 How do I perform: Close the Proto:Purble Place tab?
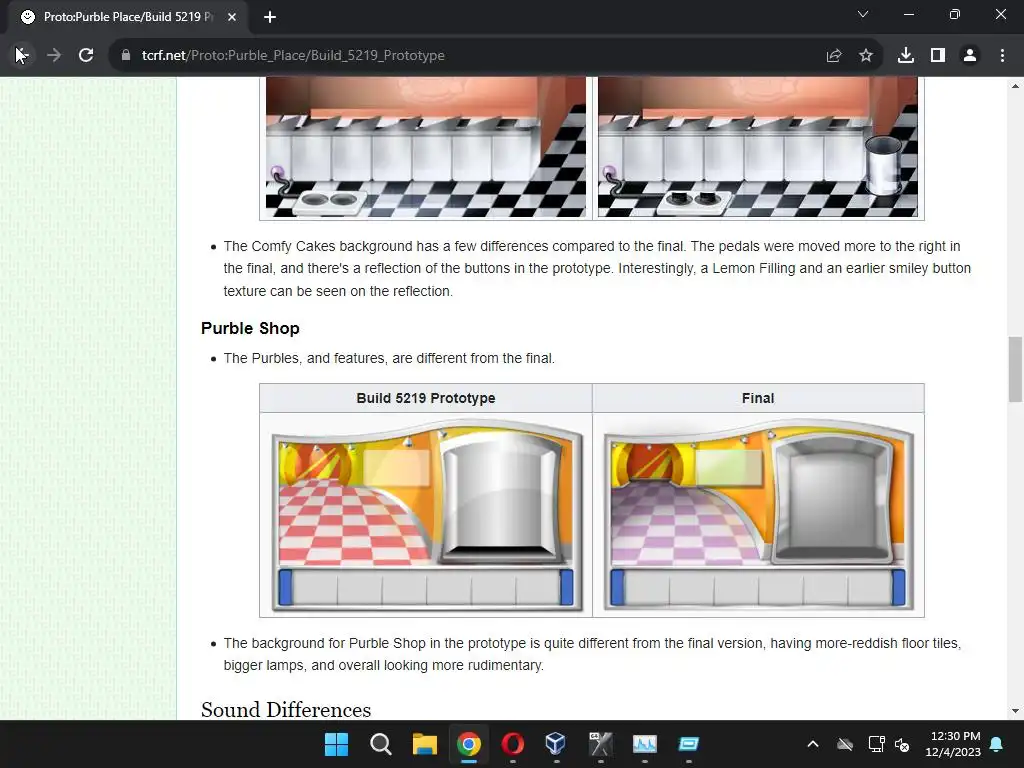click(232, 17)
